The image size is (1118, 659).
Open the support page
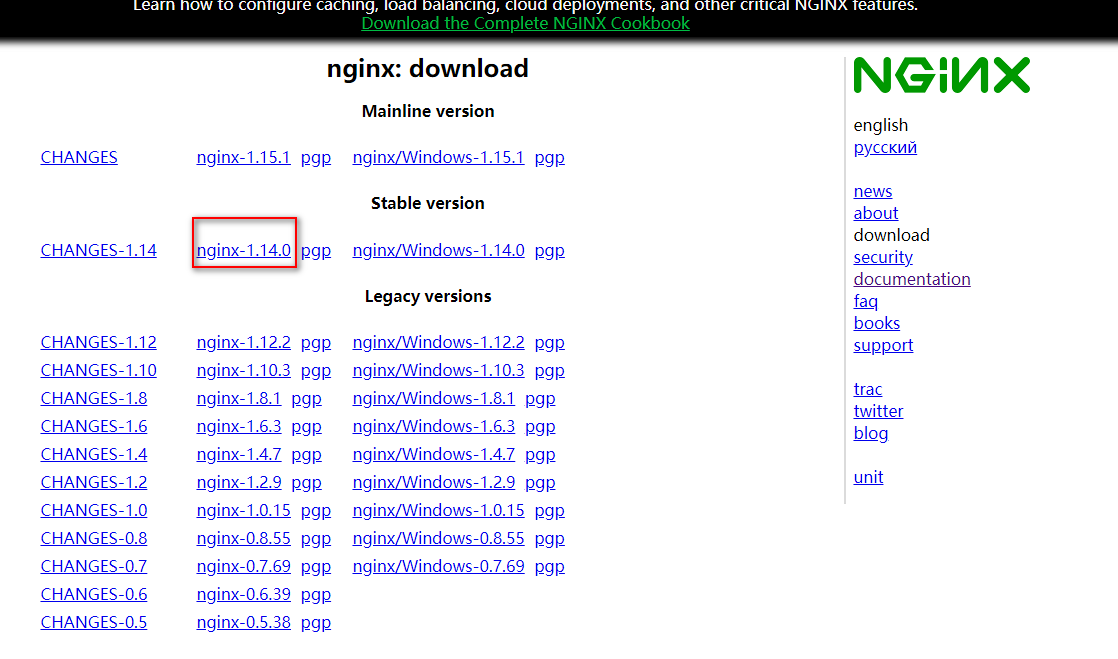point(883,346)
